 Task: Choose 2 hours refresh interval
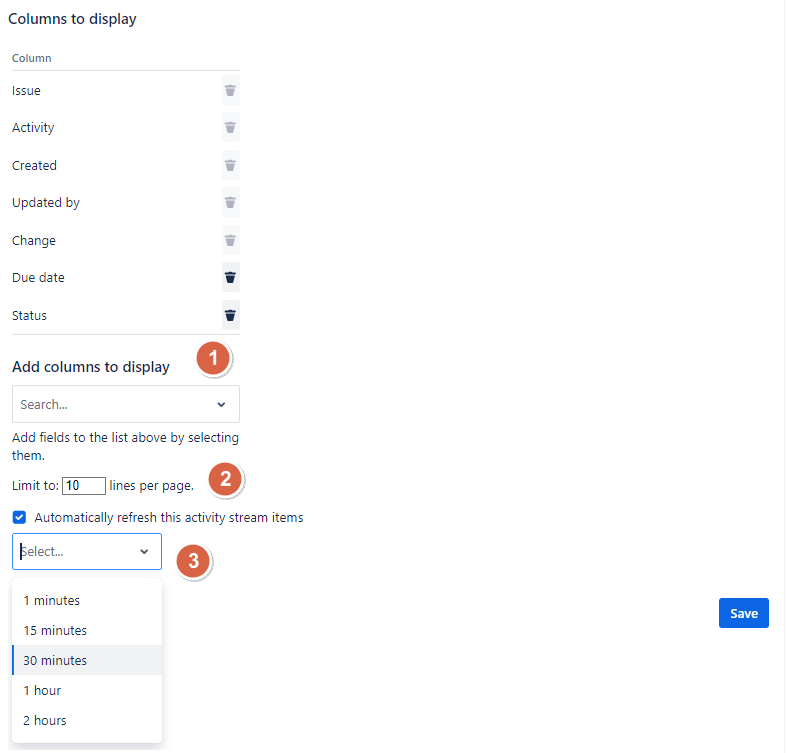(x=45, y=721)
